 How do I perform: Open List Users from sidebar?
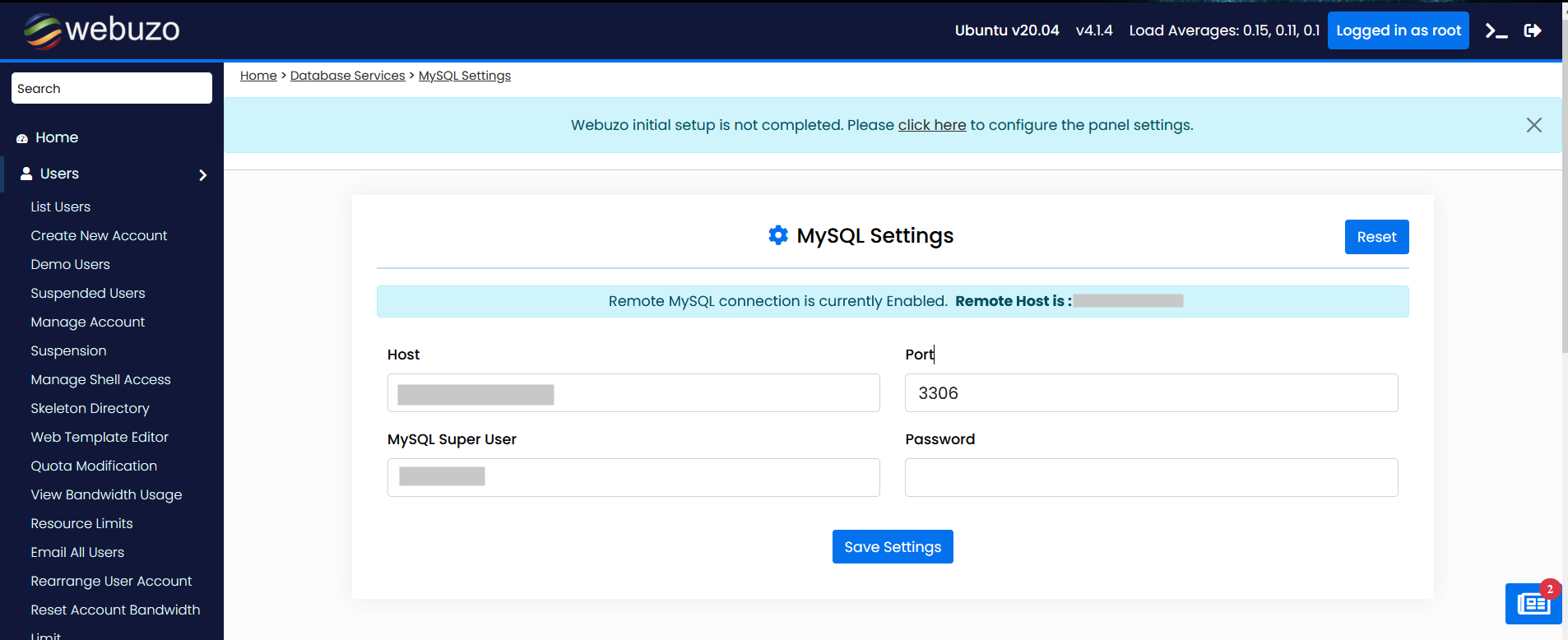61,207
